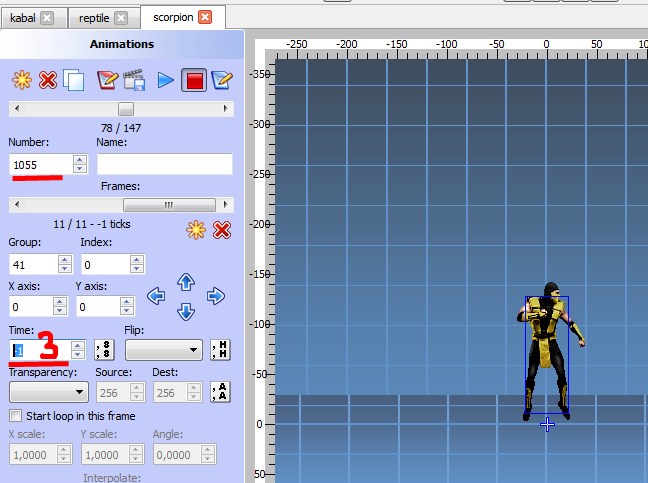Image resolution: width=648 pixels, height=483 pixels.
Task: Increase Index value with up stepper
Action: 136,259
